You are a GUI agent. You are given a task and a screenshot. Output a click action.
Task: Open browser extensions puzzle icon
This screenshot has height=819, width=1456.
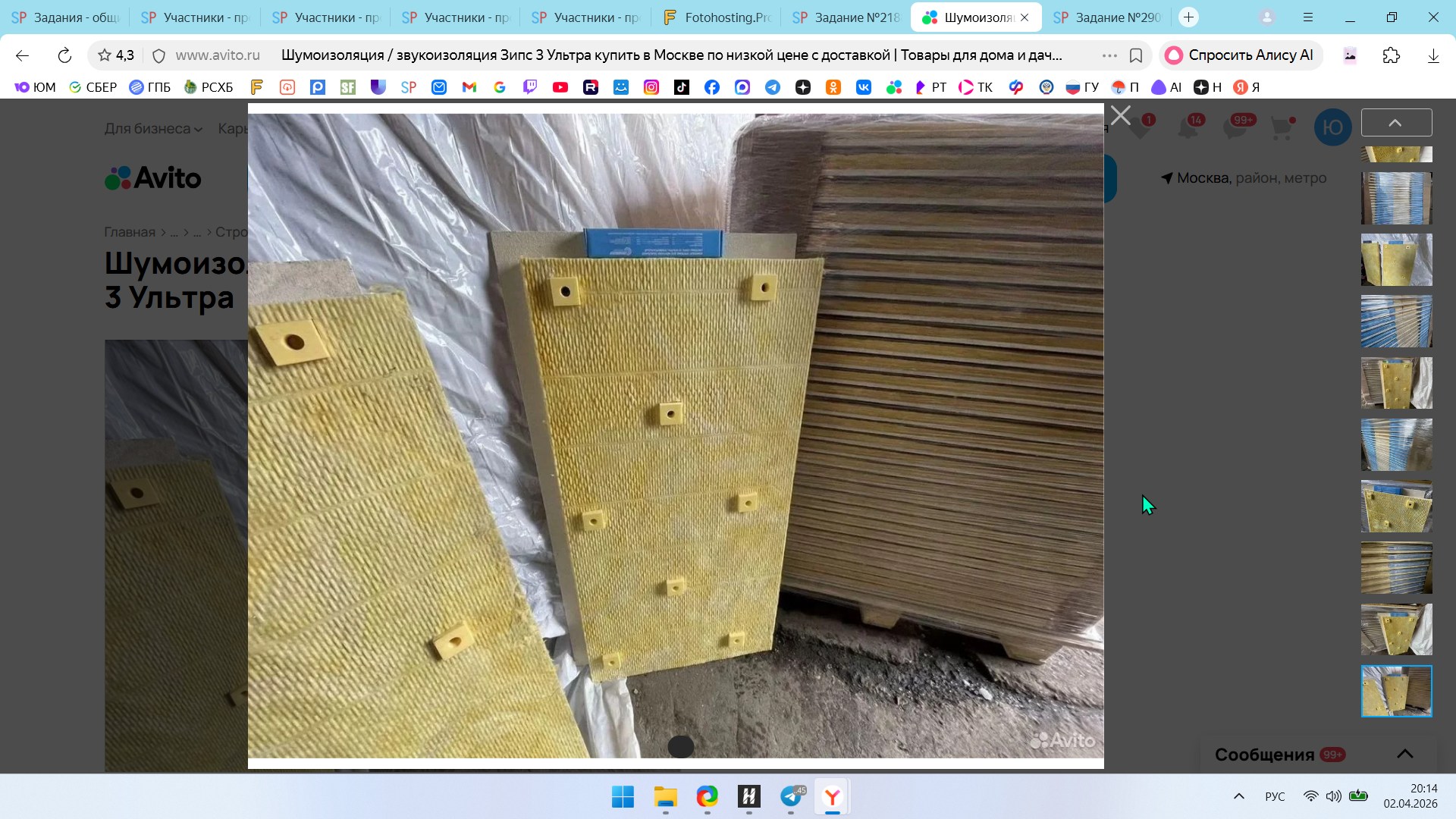1391,55
